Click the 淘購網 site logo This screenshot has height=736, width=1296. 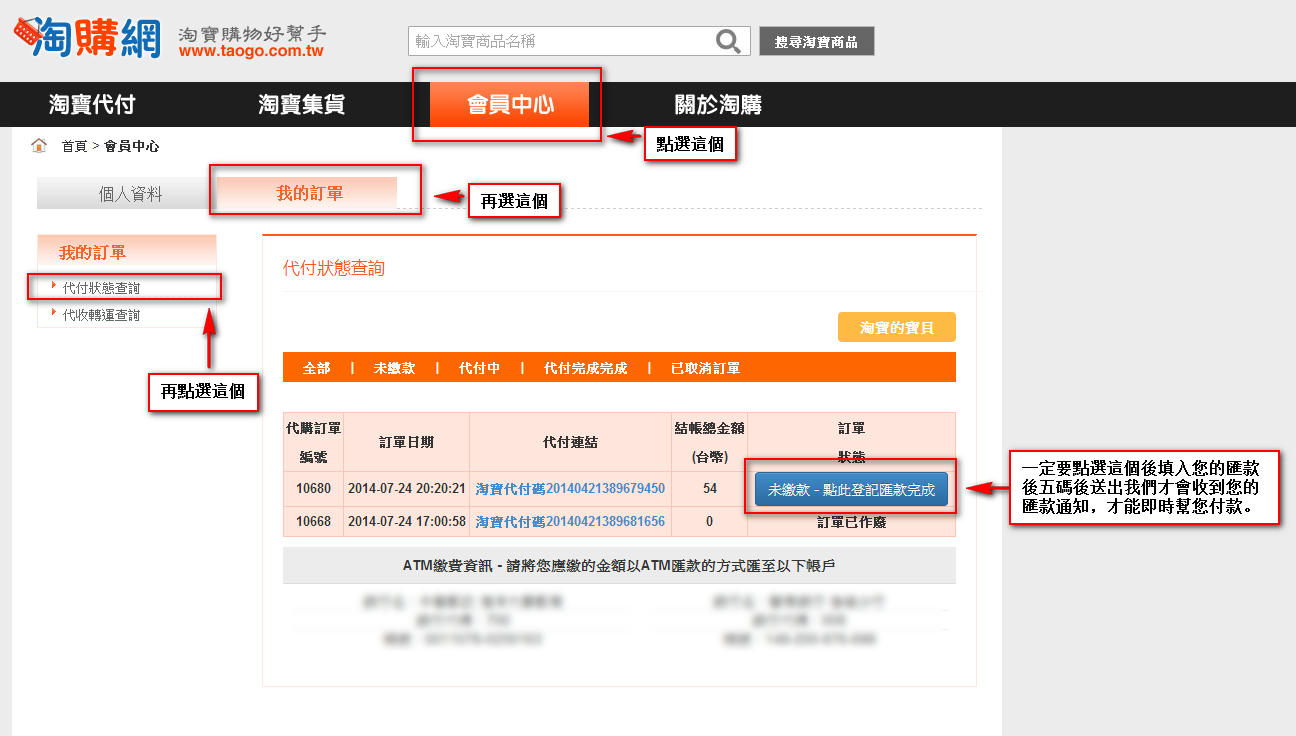click(86, 37)
